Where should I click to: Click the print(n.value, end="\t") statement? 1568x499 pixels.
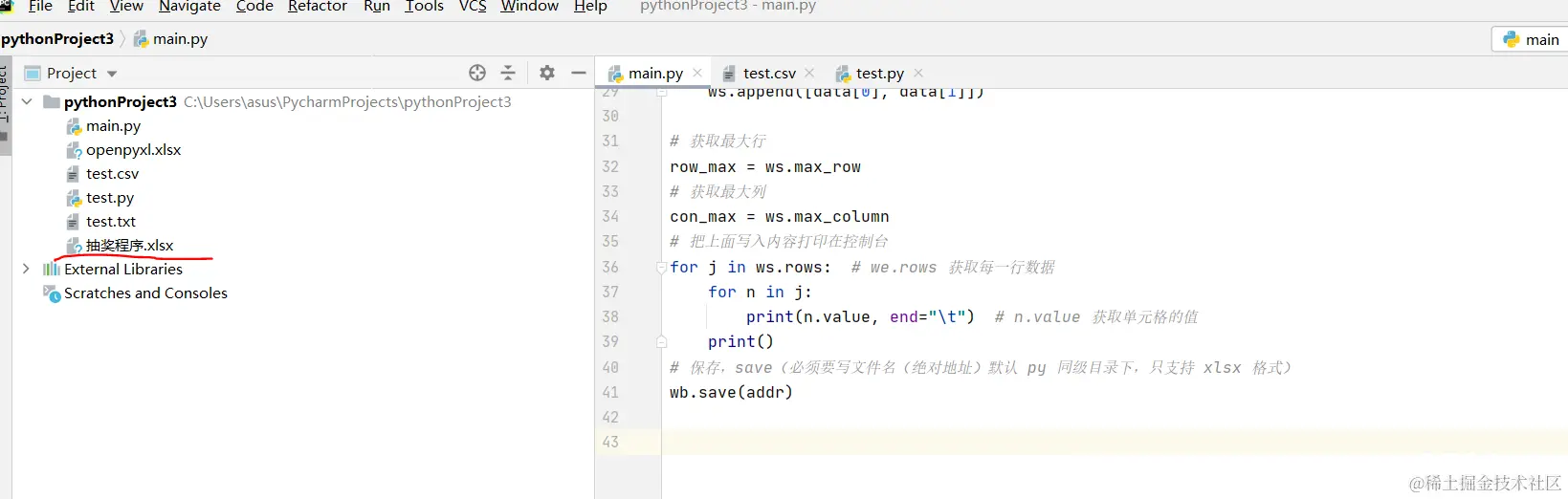coord(860,316)
